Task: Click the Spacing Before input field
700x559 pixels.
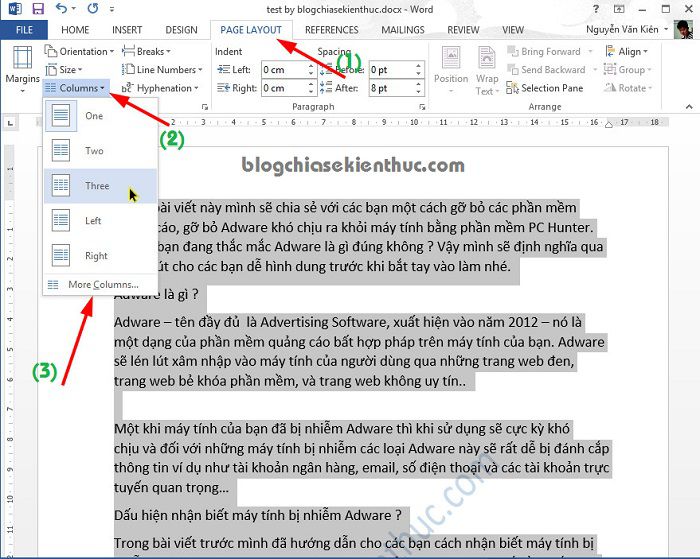Action: [x=391, y=70]
